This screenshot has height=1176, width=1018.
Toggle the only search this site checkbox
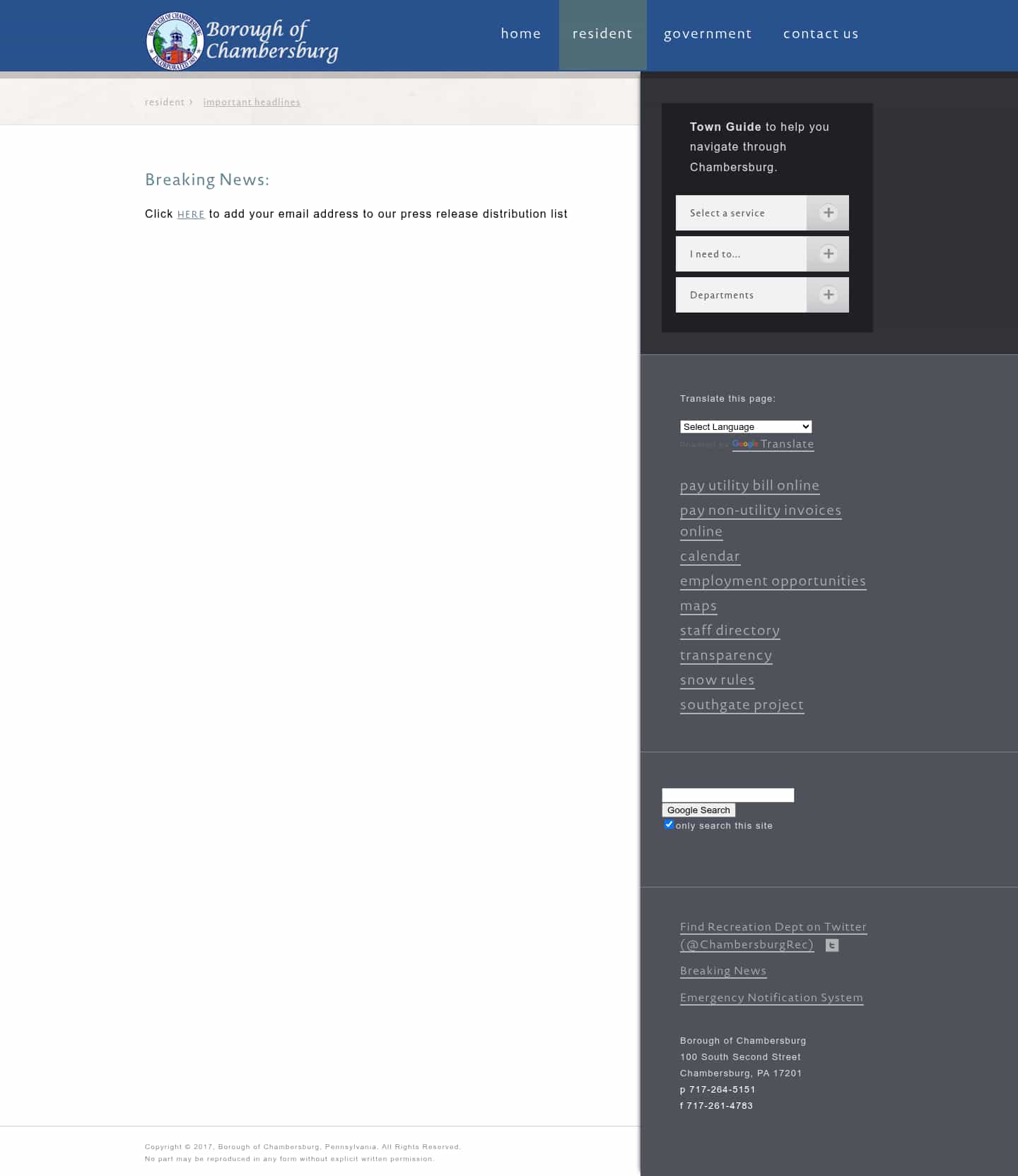pos(669,825)
